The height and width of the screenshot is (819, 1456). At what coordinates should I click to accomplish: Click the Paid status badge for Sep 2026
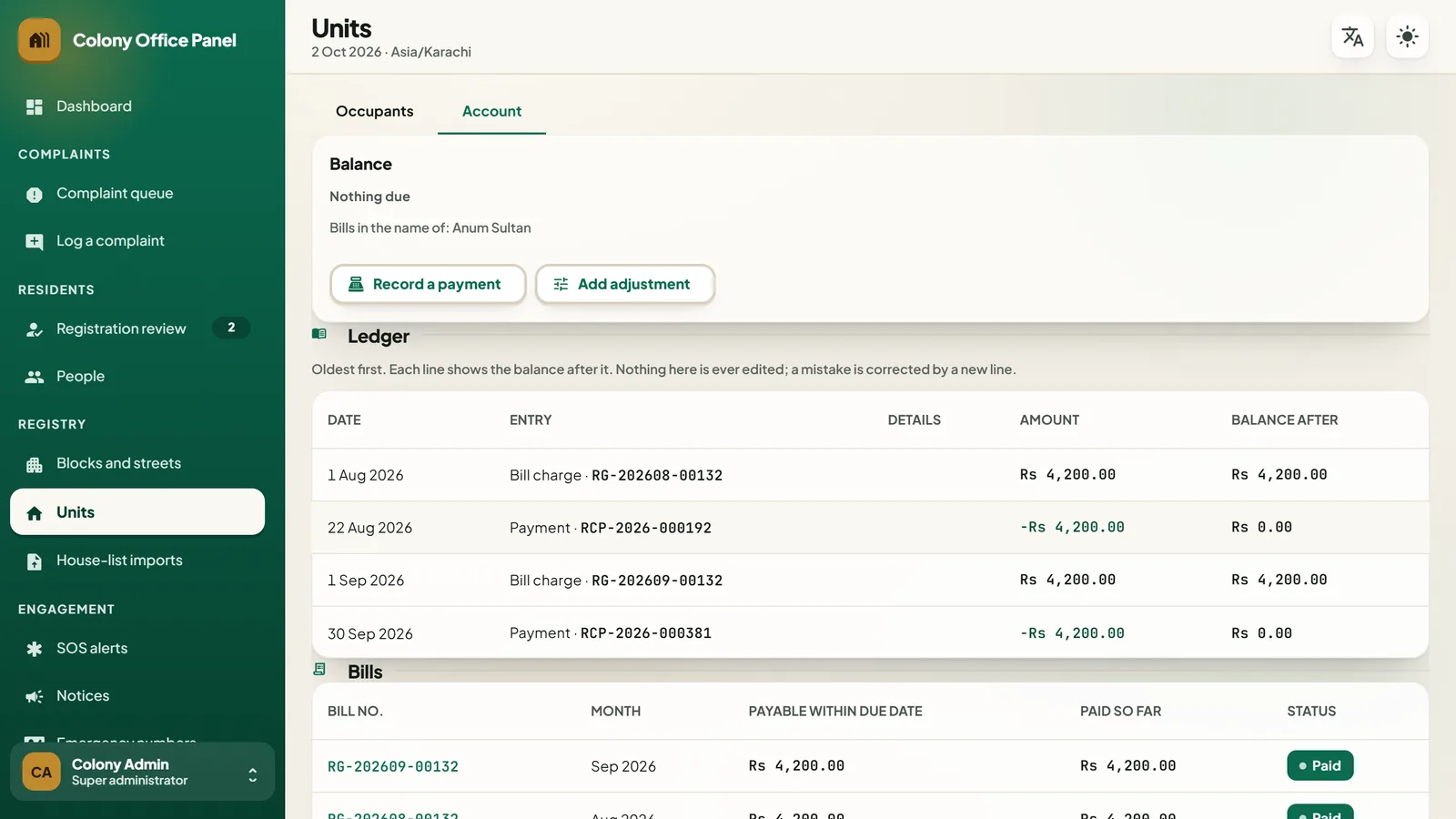[1320, 765]
